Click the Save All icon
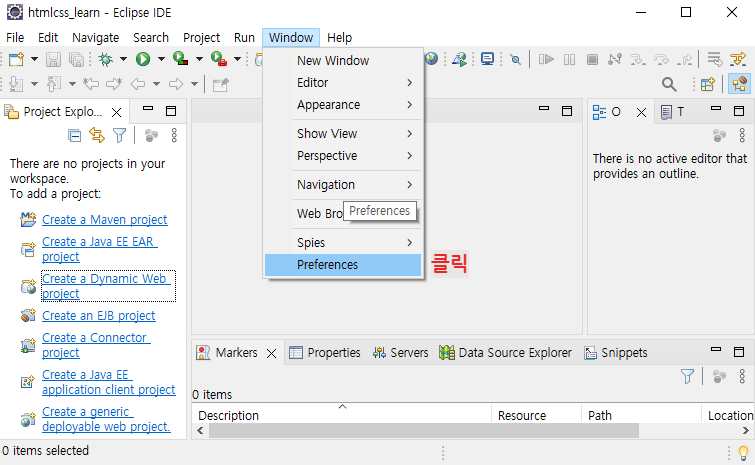Image resolution: width=755 pixels, height=465 pixels. 76,59
